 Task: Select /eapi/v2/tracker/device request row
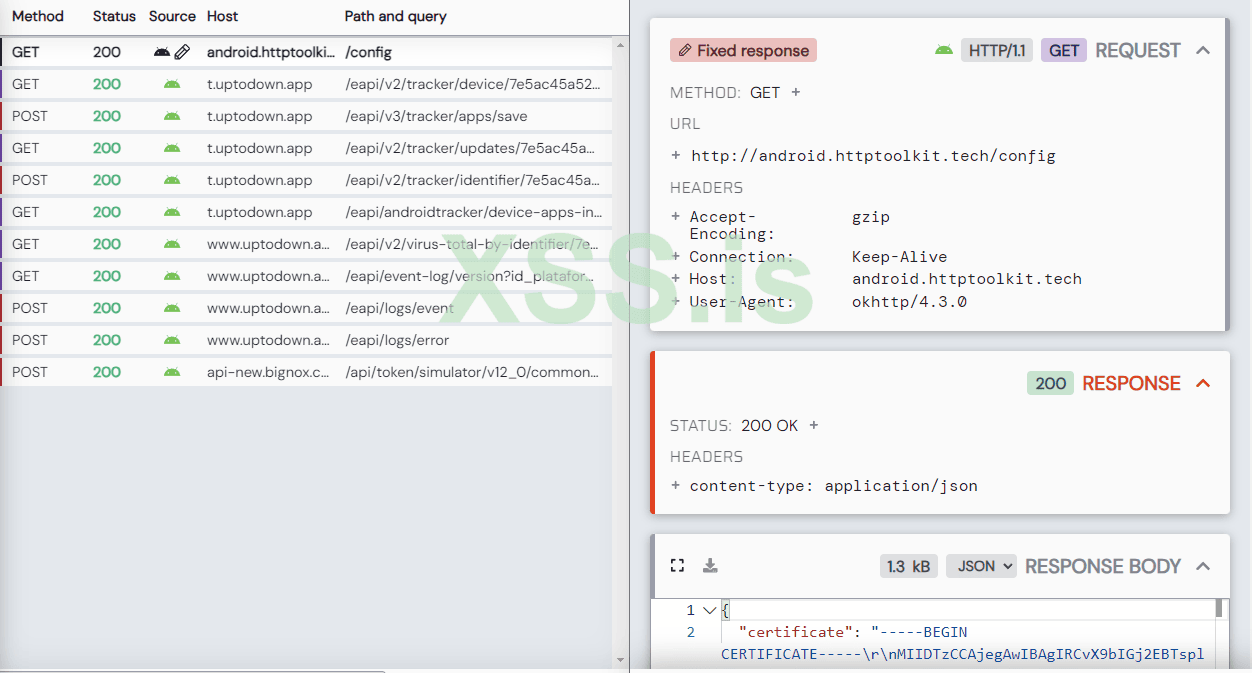306,84
